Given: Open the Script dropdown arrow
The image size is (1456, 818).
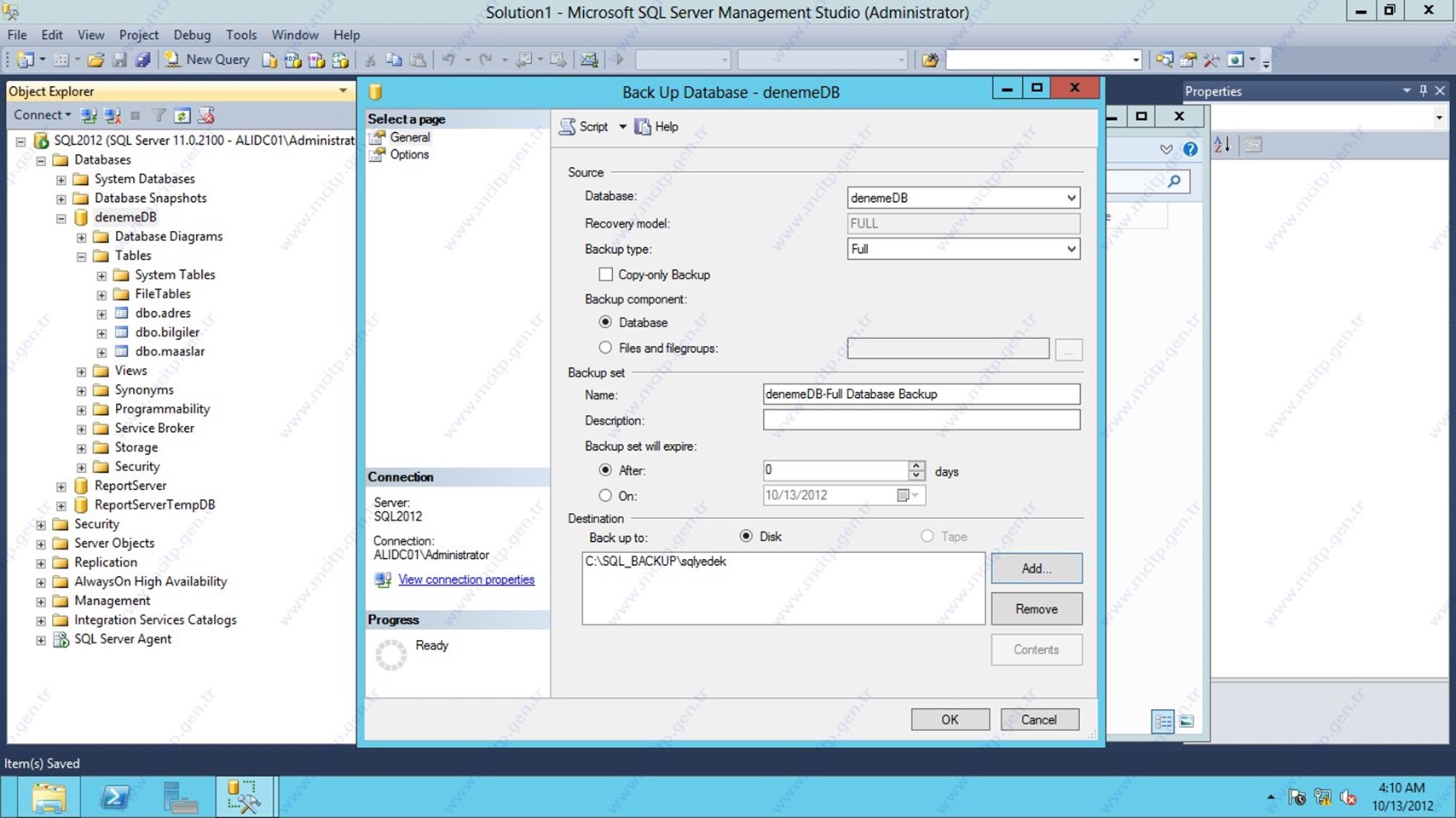Looking at the screenshot, I should 622,127.
